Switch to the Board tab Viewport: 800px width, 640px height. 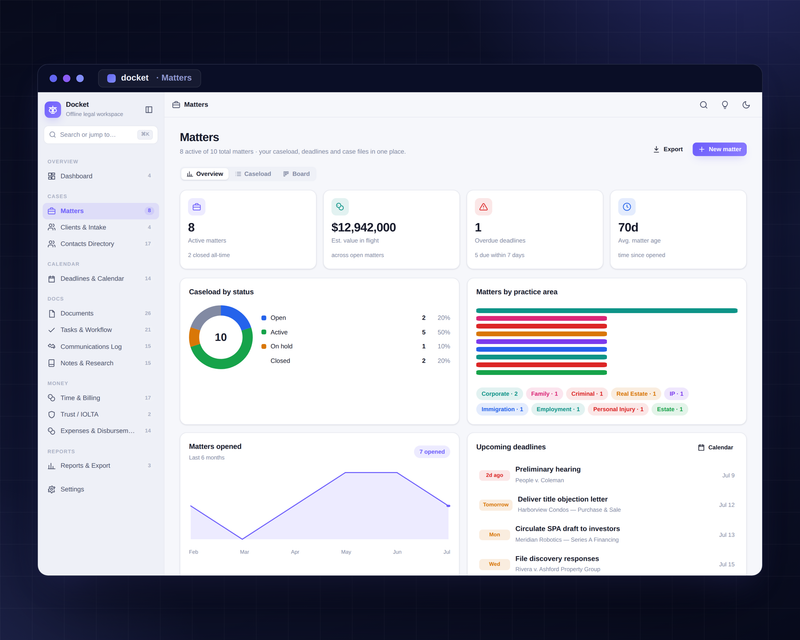(x=296, y=174)
